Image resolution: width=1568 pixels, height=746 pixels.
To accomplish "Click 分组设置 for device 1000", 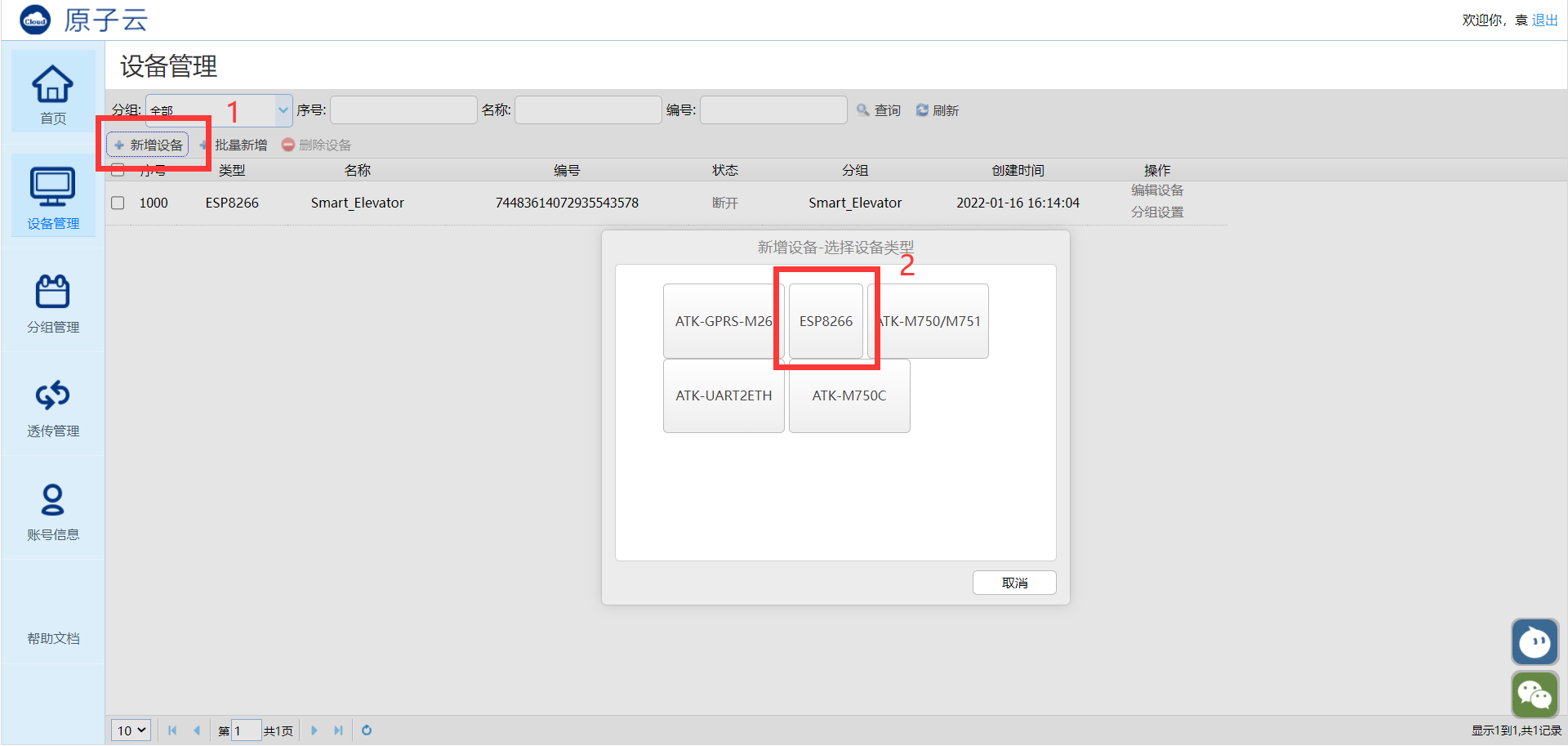I will 1157,212.
